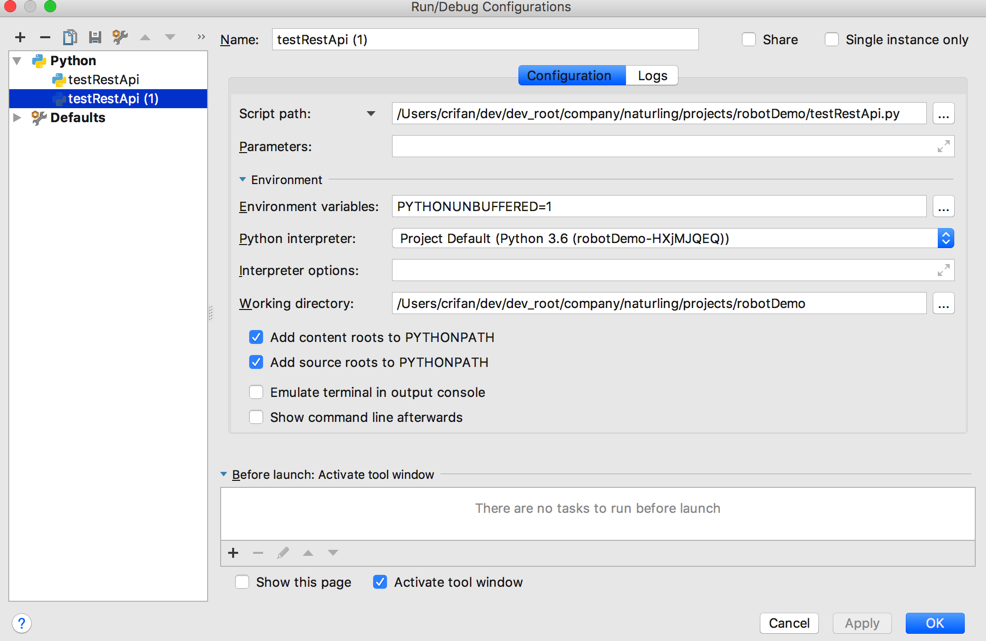Uncheck Add content roots to PYTHONPATH
Screen dimensions: 986x641
click(257, 338)
